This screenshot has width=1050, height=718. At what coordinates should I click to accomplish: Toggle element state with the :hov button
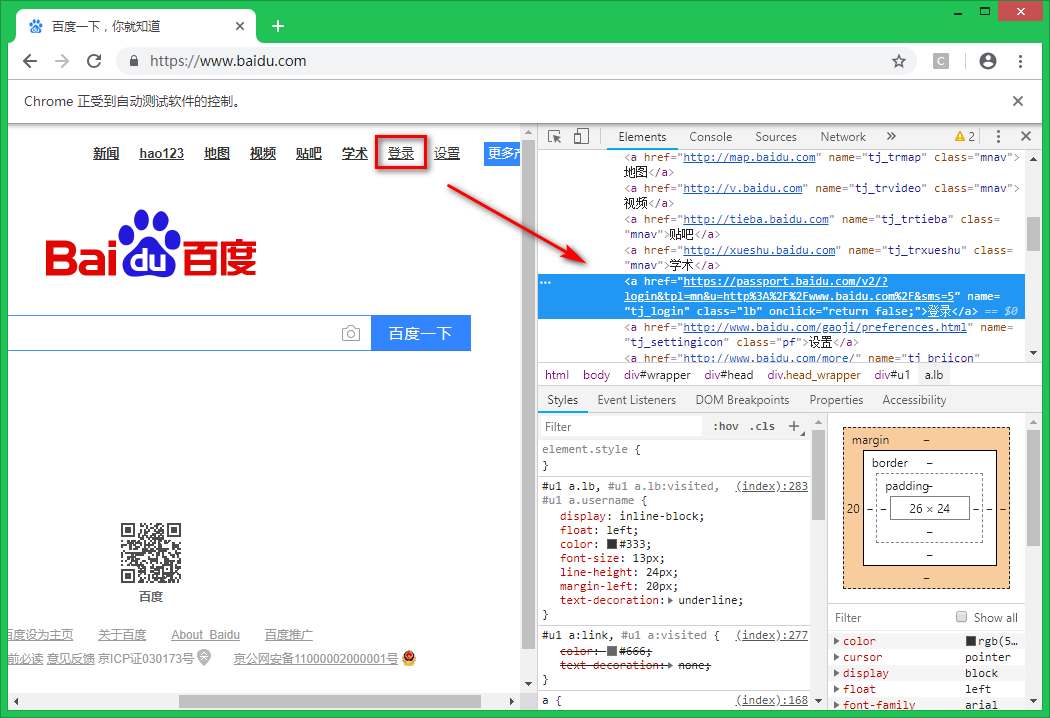click(725, 425)
